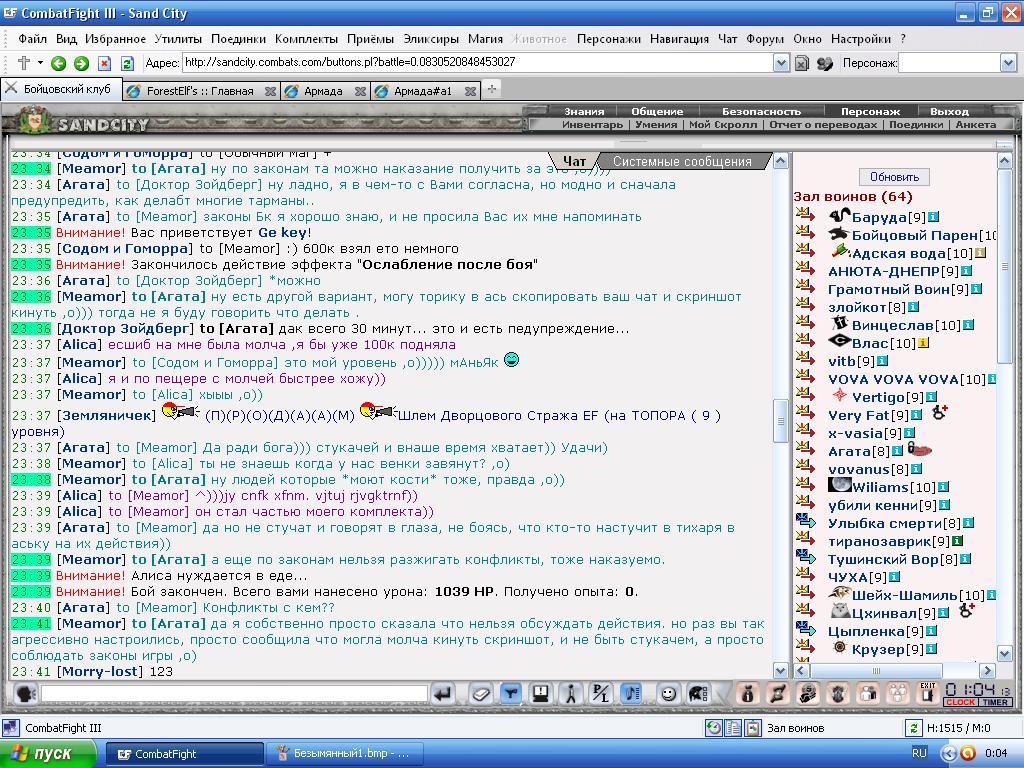Select the Чат tab
This screenshot has width=1024, height=768.
tap(574, 161)
